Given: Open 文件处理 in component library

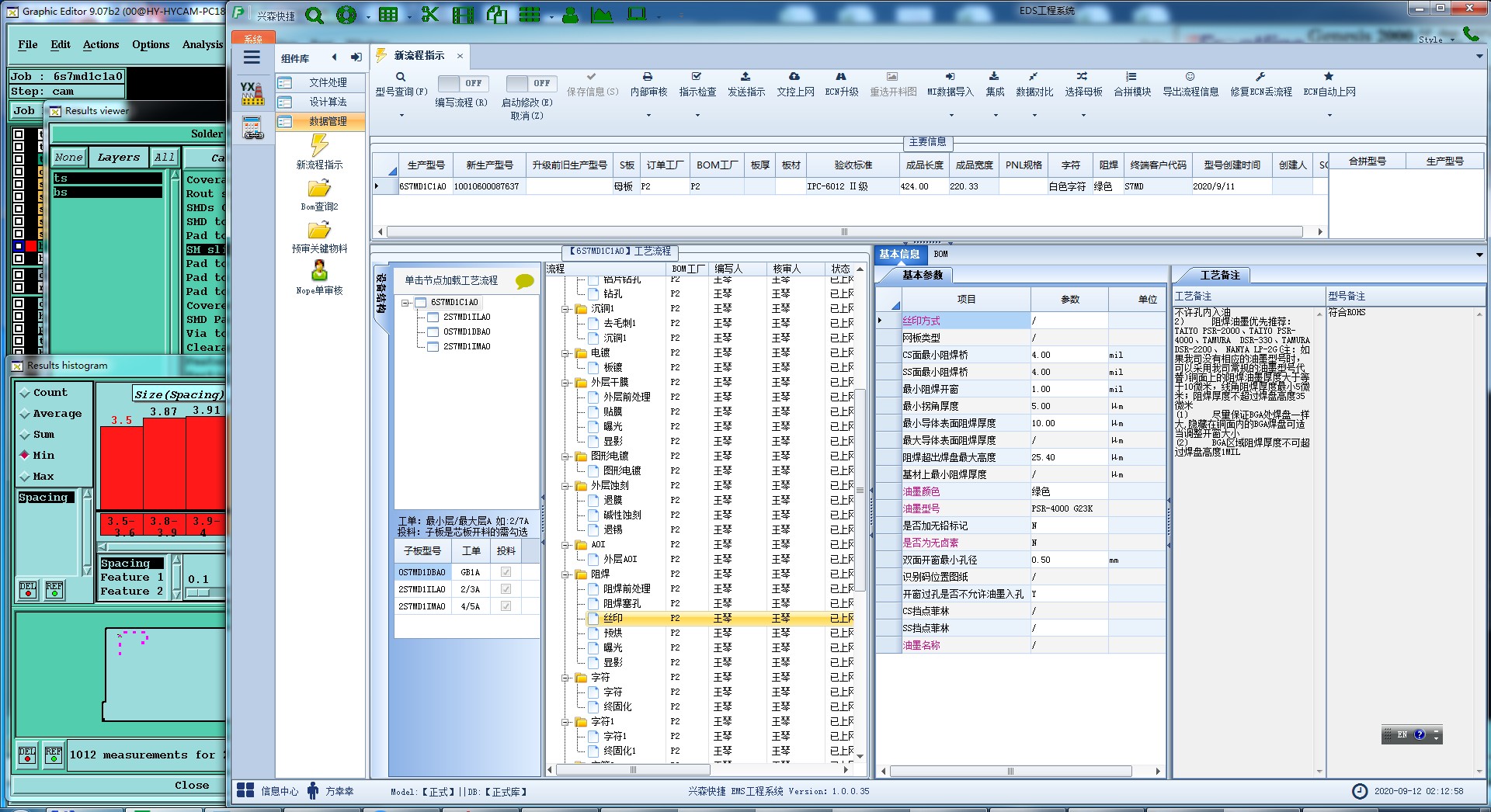Looking at the screenshot, I should click(x=321, y=82).
